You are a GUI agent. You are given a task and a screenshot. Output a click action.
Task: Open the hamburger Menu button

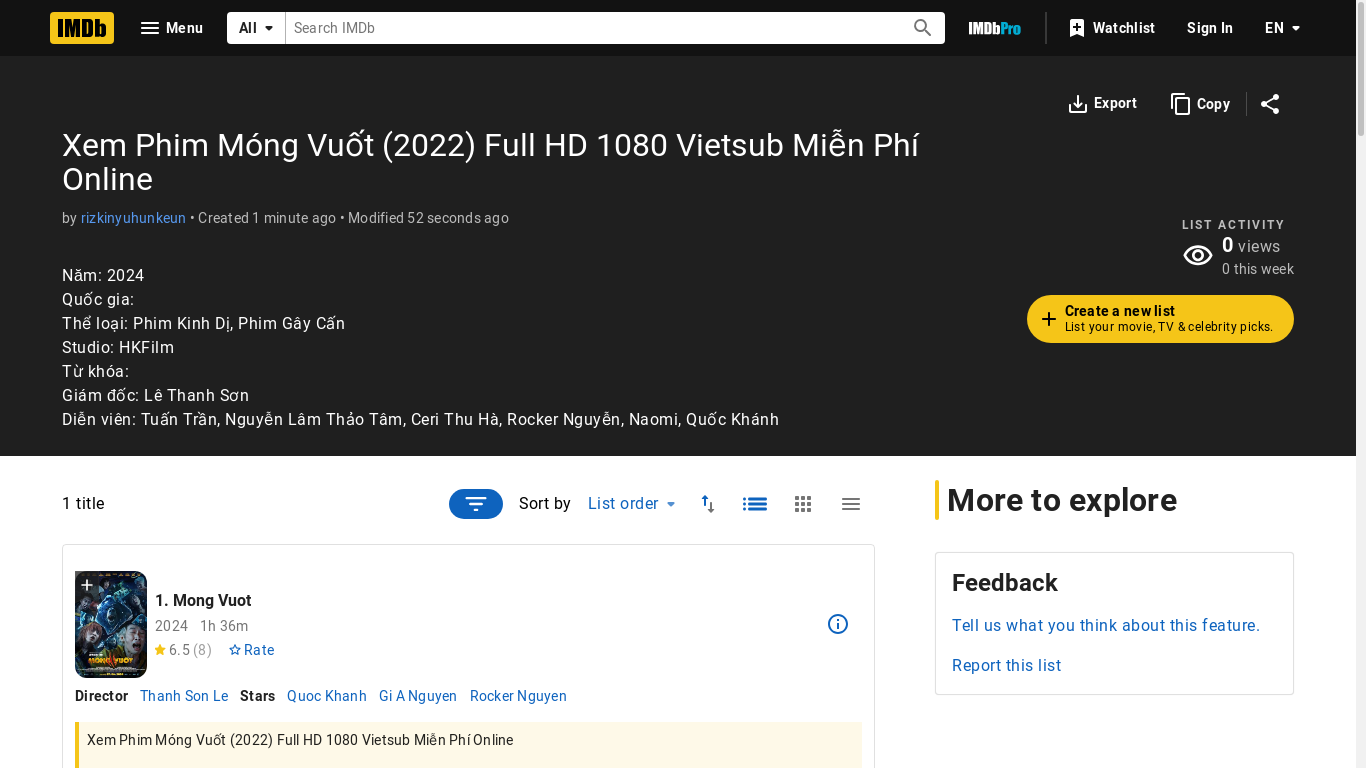pyautogui.click(x=171, y=28)
